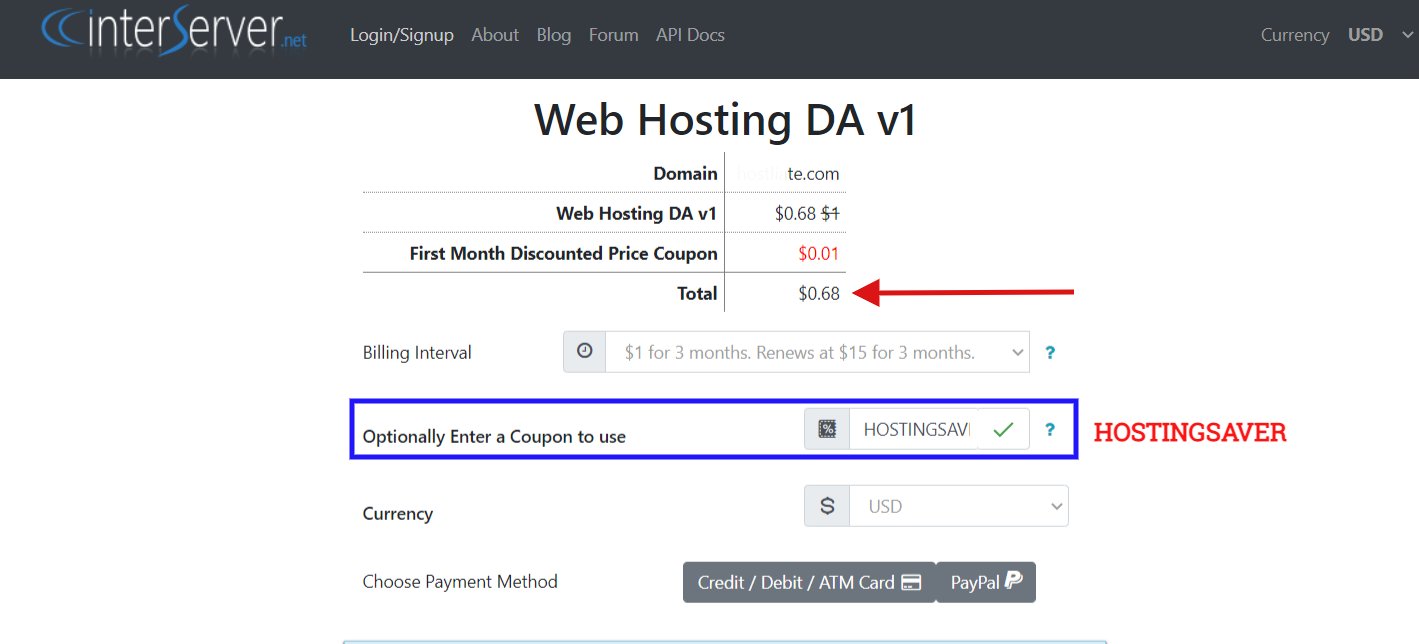Pay with Credit / Debit / ATM Card

click(x=808, y=582)
